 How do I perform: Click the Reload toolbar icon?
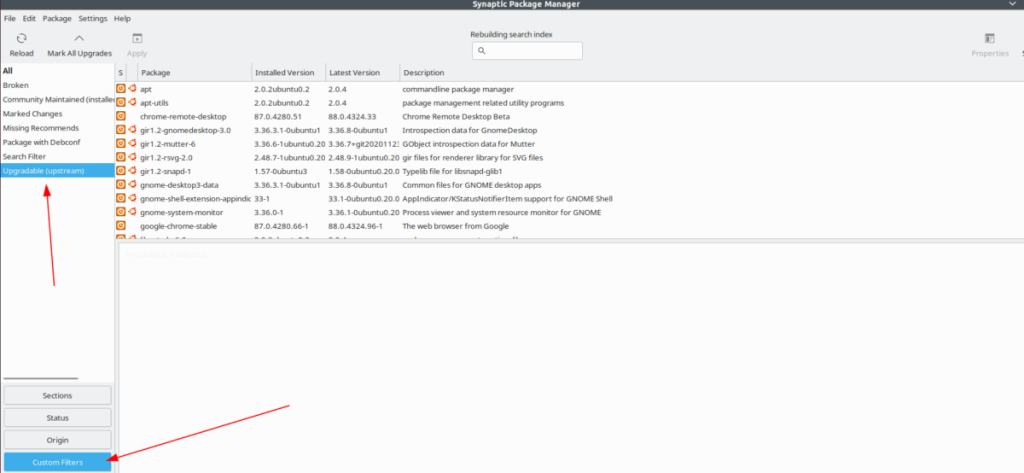pyautogui.click(x=21, y=39)
